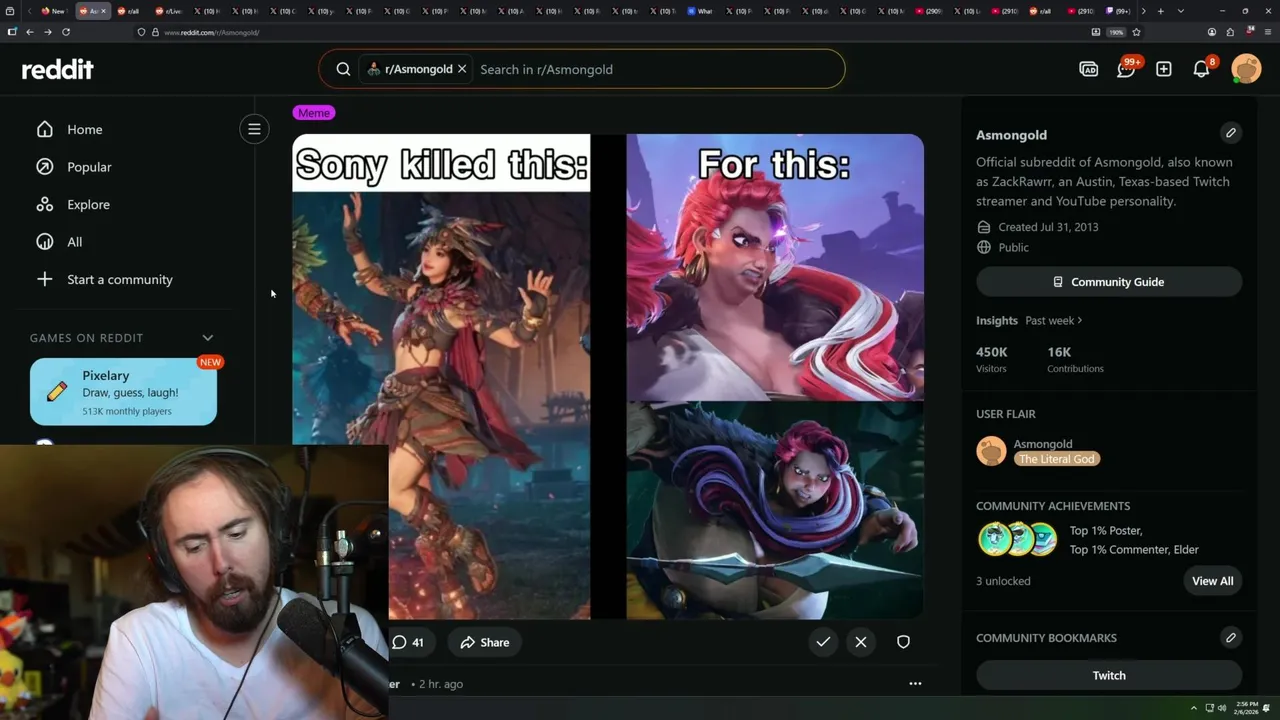Open Popular in sidebar
1280x720 pixels.
(89, 167)
